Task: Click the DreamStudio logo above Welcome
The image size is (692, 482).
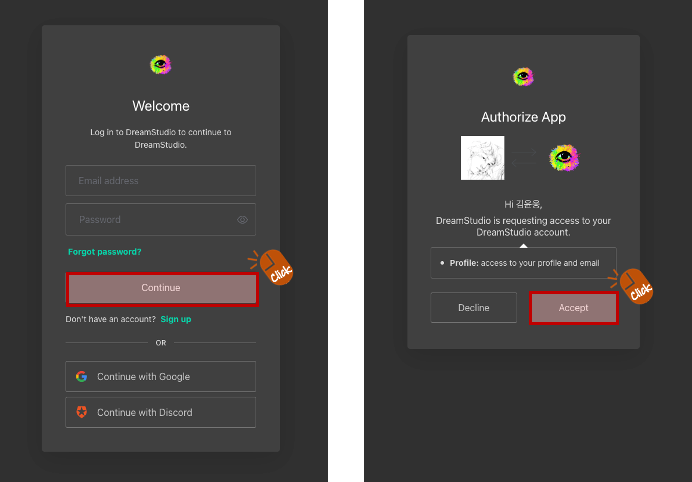Action: point(161,65)
